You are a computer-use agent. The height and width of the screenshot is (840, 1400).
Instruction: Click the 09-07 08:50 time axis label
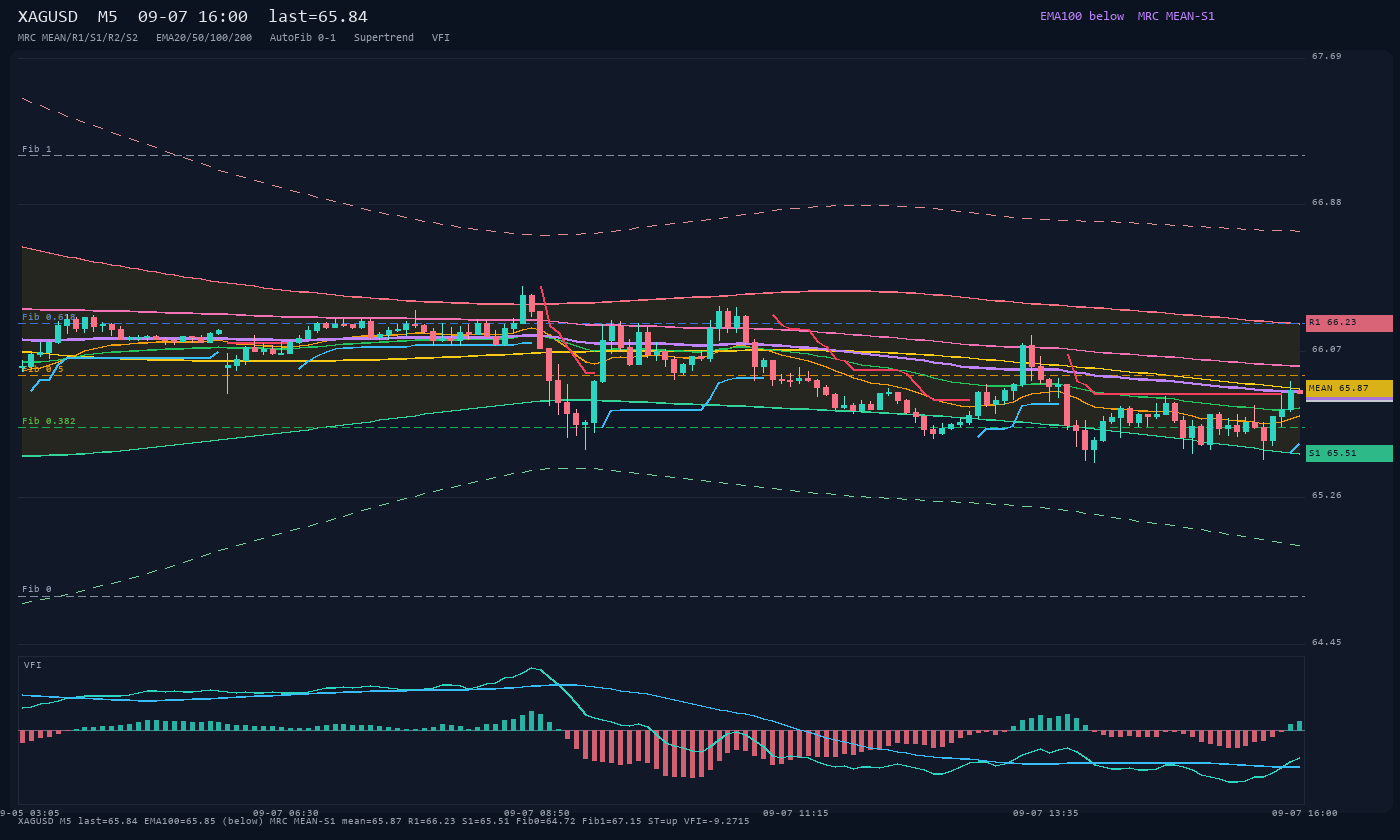pyautogui.click(x=537, y=813)
